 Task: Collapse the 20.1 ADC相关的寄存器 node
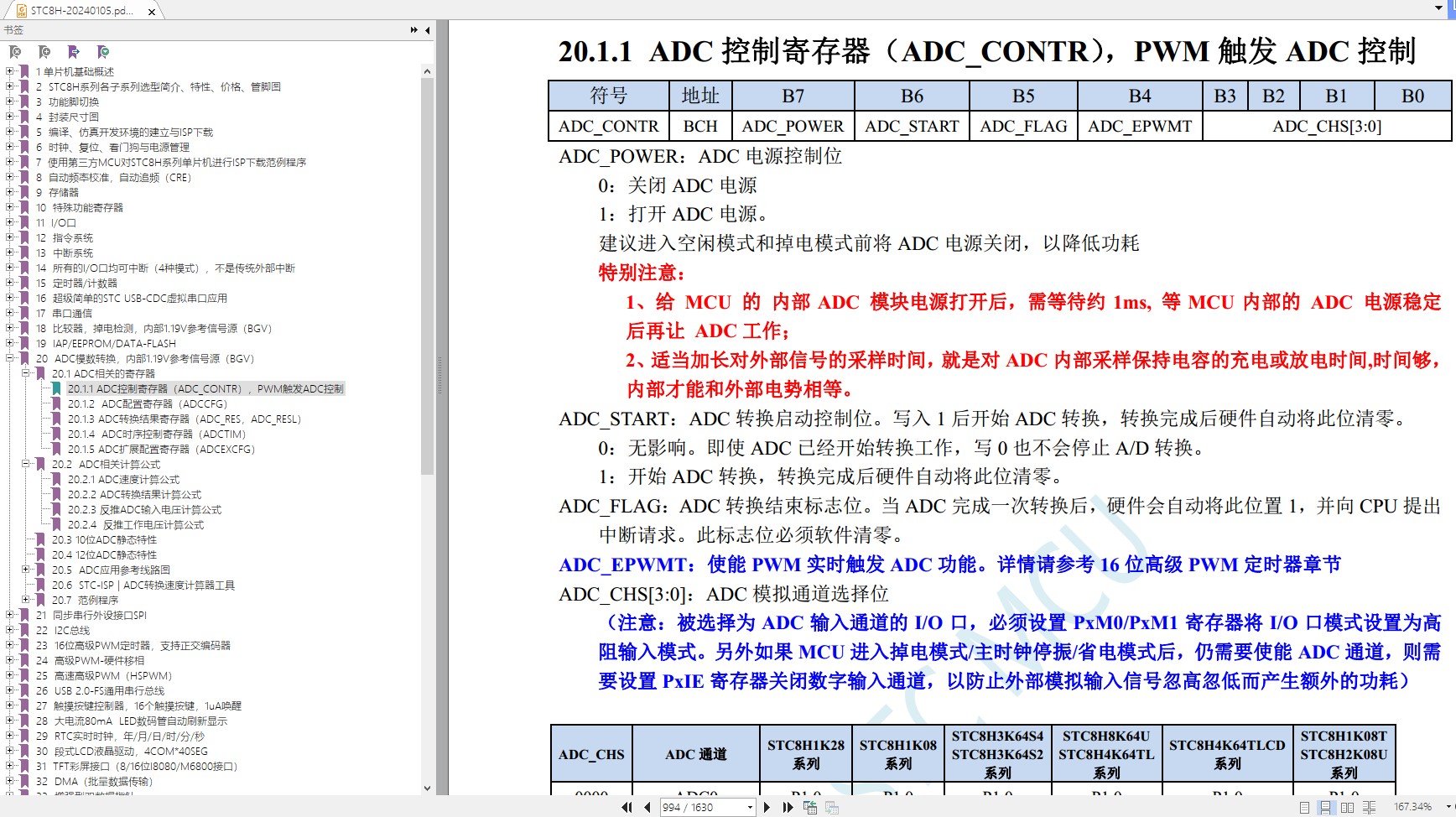pos(26,373)
